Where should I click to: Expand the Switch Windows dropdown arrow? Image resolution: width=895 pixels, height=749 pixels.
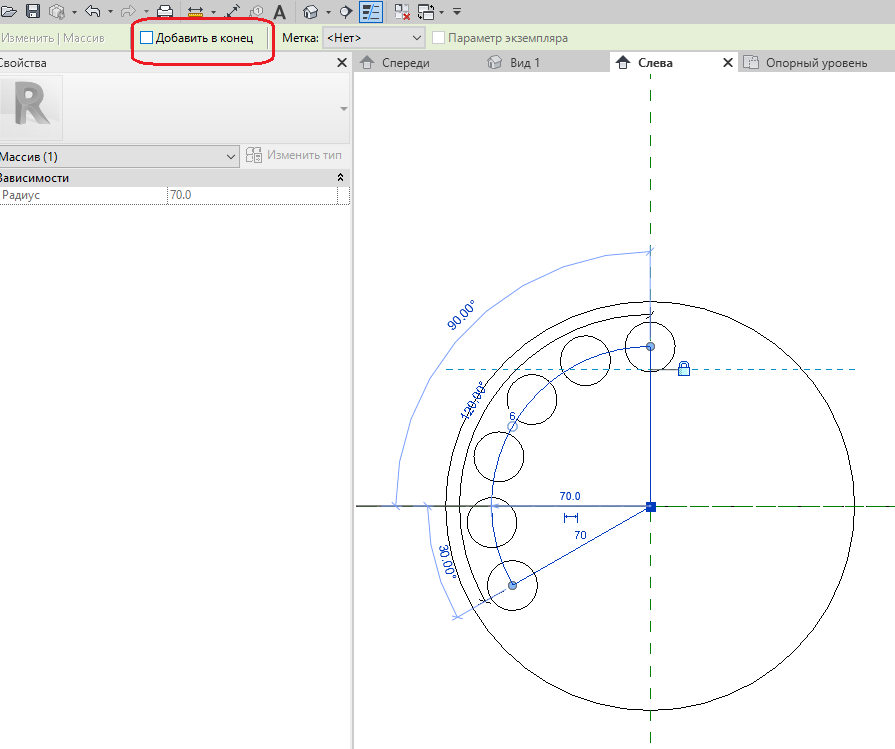[441, 11]
